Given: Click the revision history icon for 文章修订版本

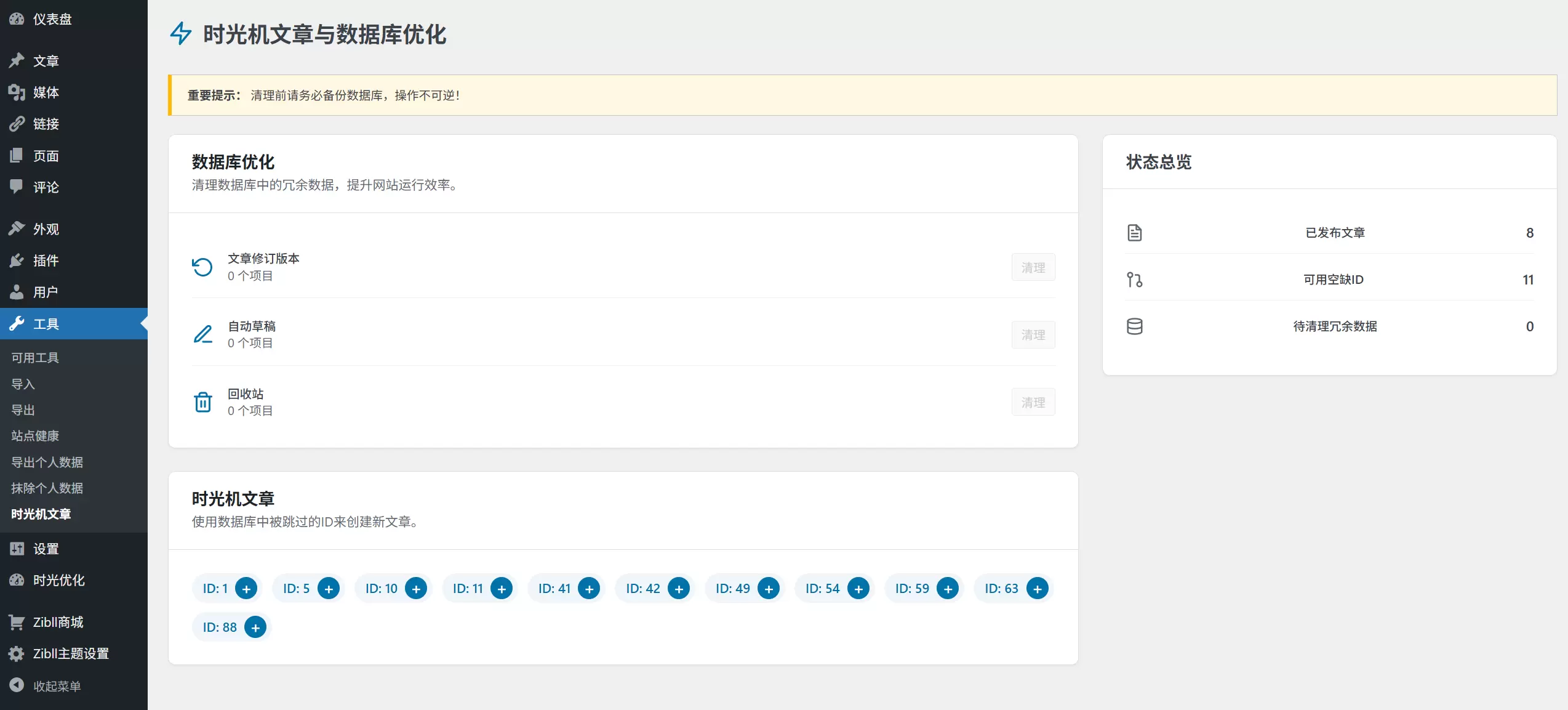Looking at the screenshot, I should 202,267.
